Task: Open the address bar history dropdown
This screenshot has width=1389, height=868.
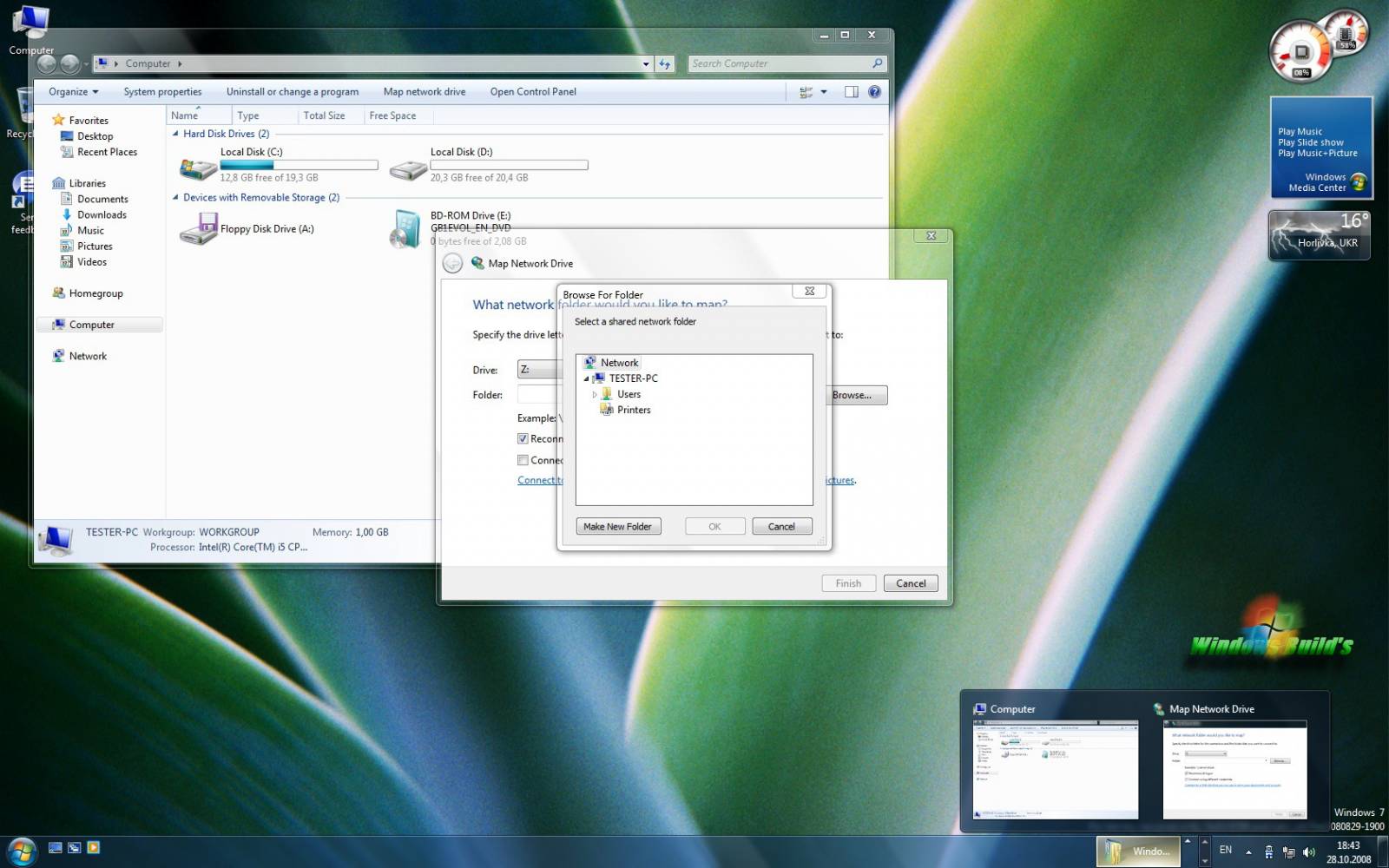Action: pyautogui.click(x=646, y=63)
